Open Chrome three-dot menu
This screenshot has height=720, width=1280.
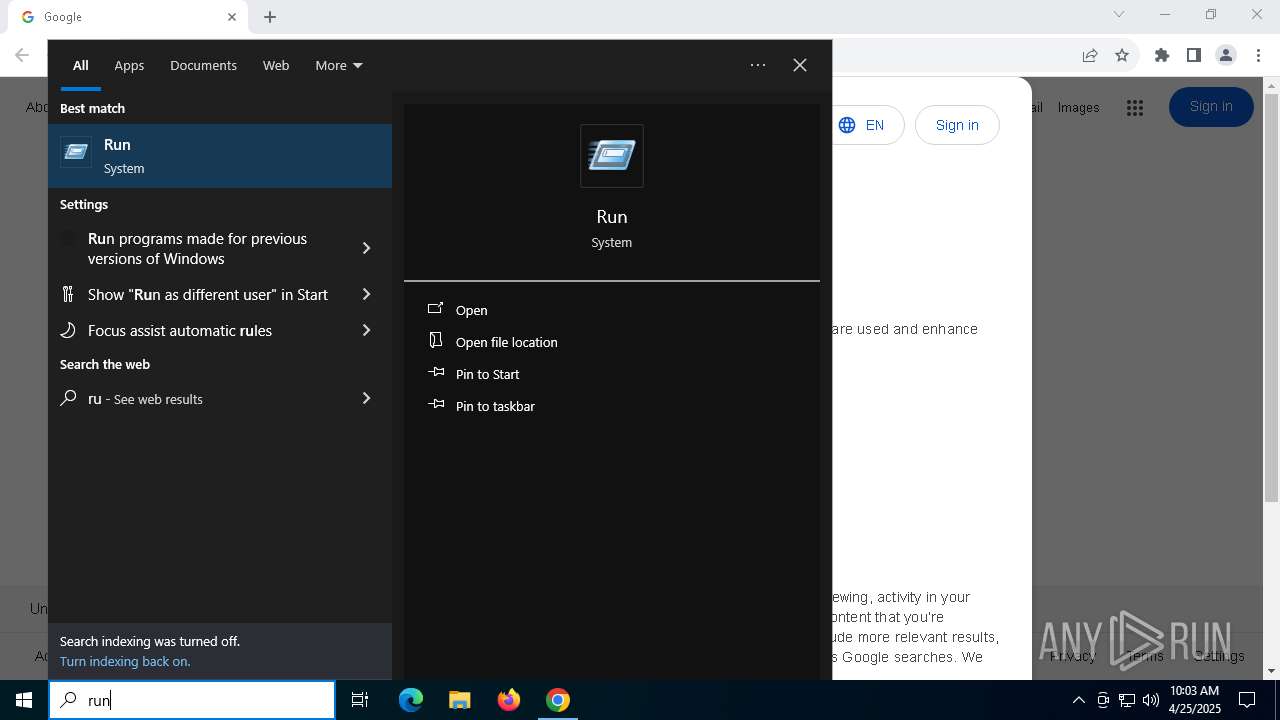pos(1258,55)
